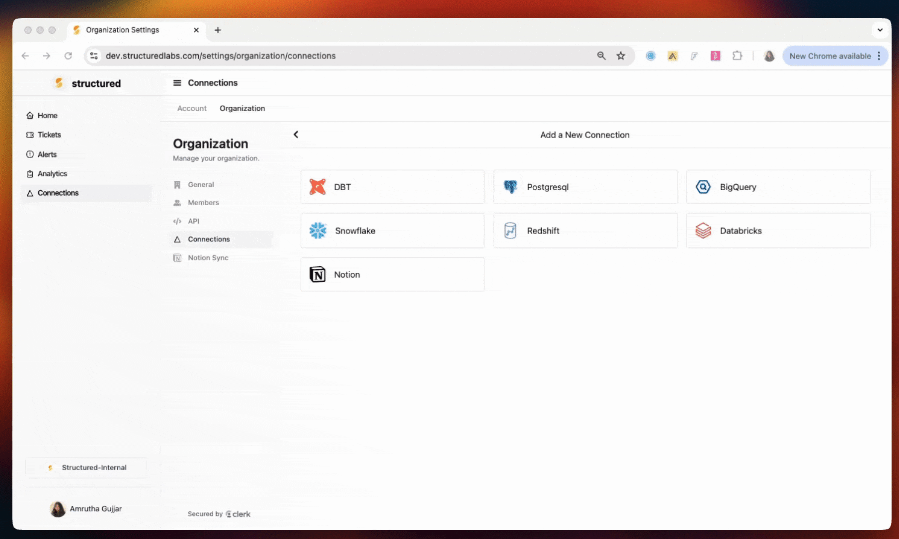Screen dimensions: 899x539
Task: Choose the Databricks connection card
Action: tap(778, 231)
